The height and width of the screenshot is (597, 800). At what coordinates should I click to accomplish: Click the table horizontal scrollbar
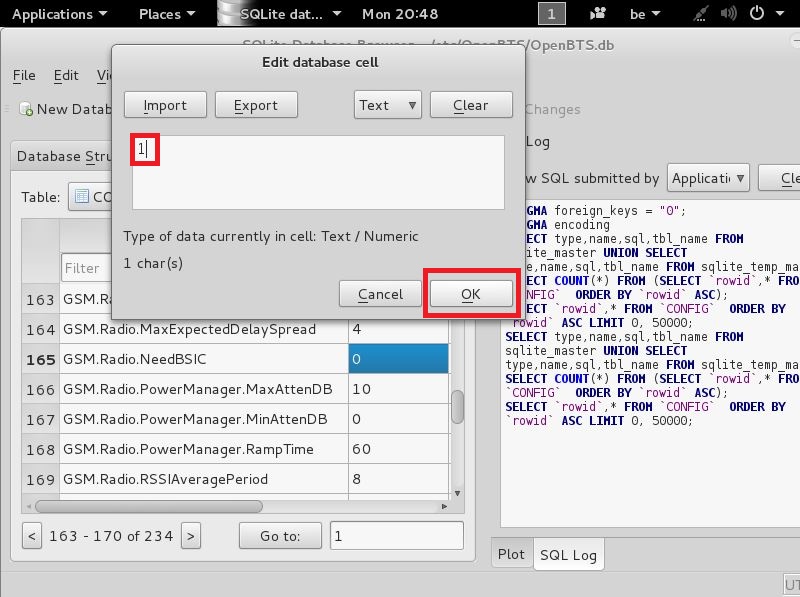pyautogui.click(x=149, y=506)
